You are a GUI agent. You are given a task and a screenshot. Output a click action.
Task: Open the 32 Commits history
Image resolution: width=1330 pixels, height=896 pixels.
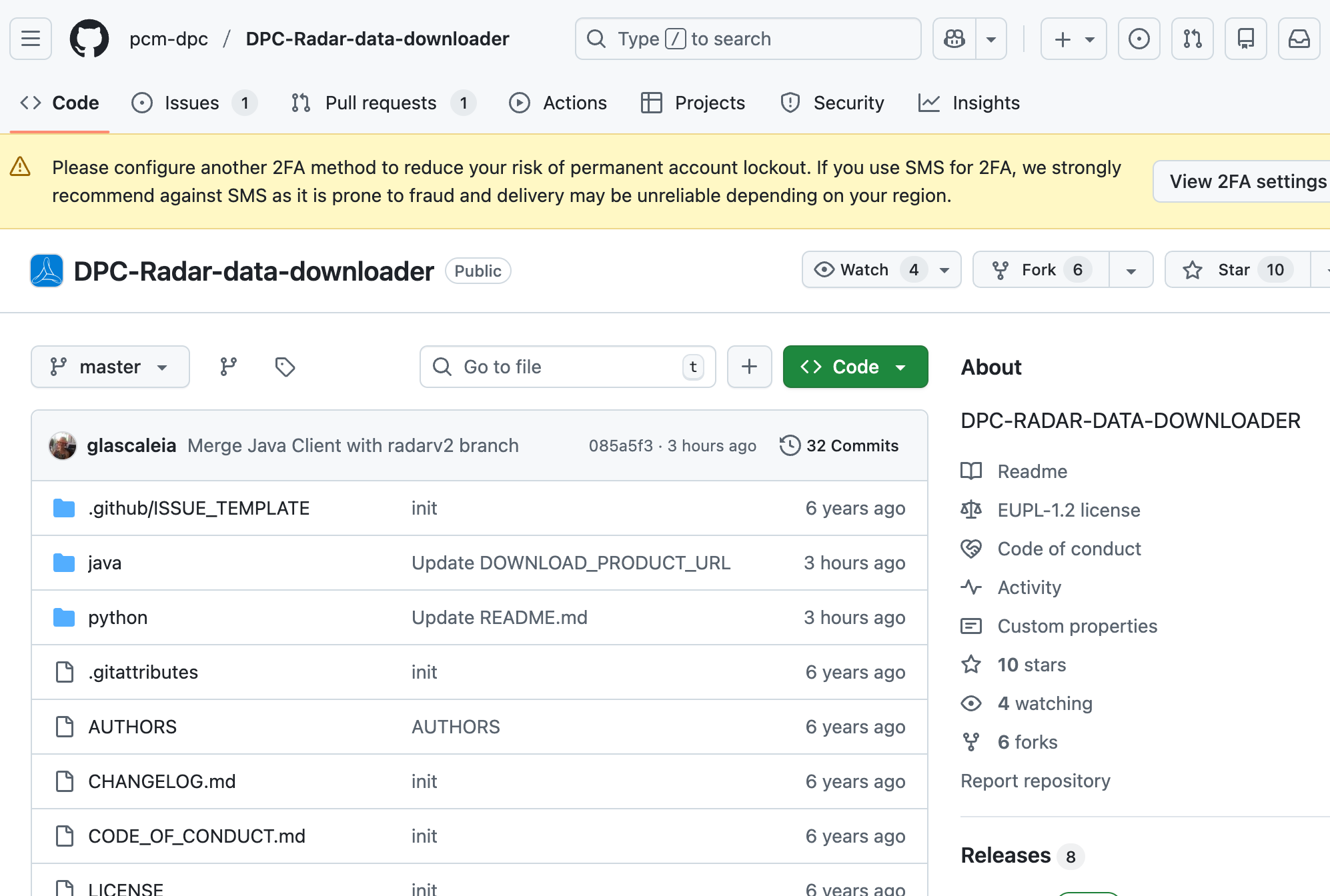click(839, 445)
